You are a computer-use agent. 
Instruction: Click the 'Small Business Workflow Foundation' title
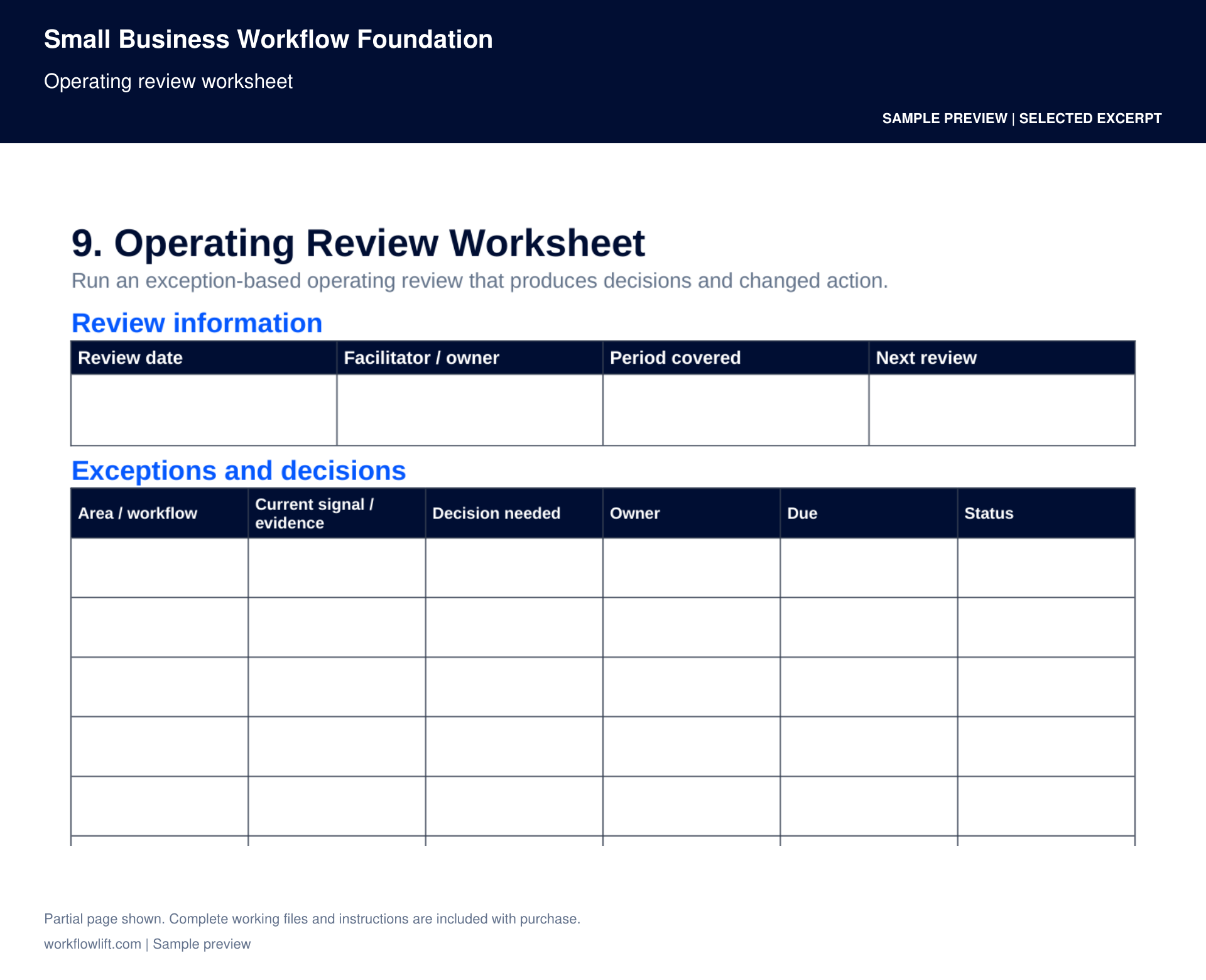tap(268, 39)
